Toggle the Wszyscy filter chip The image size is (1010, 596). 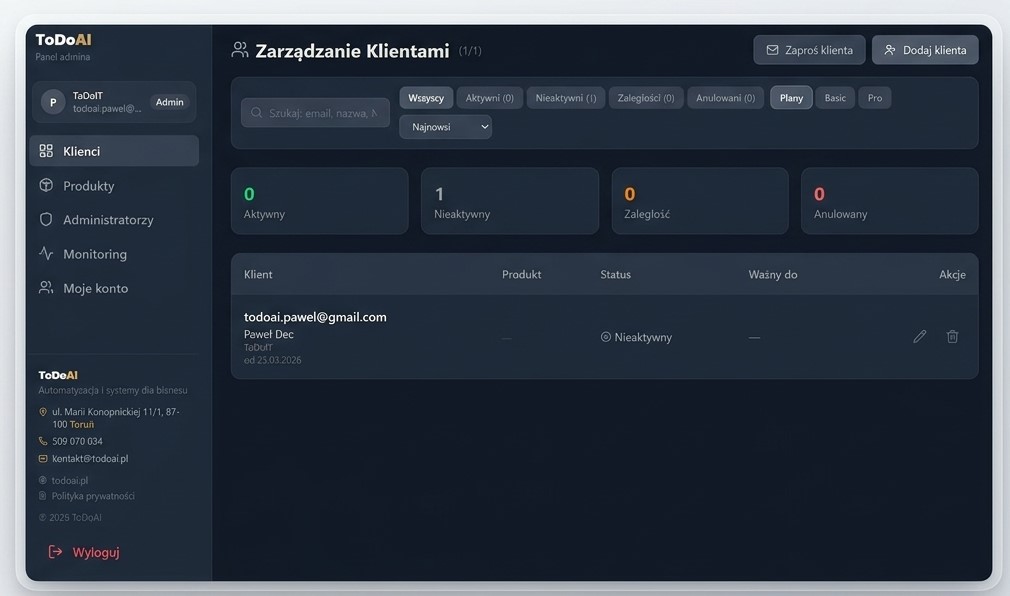click(x=426, y=98)
